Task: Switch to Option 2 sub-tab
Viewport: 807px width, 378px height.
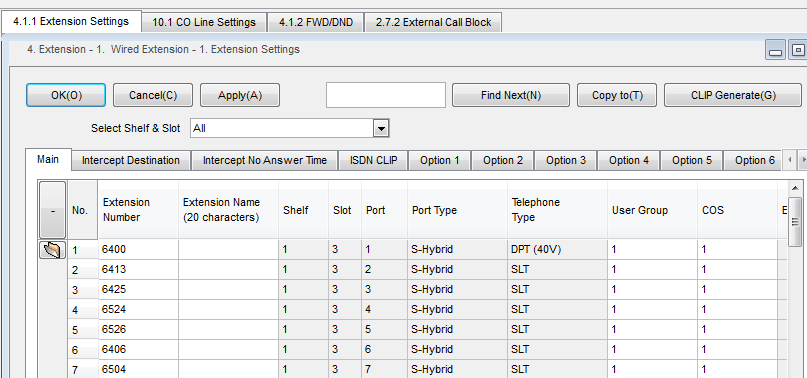Action: pos(503,160)
